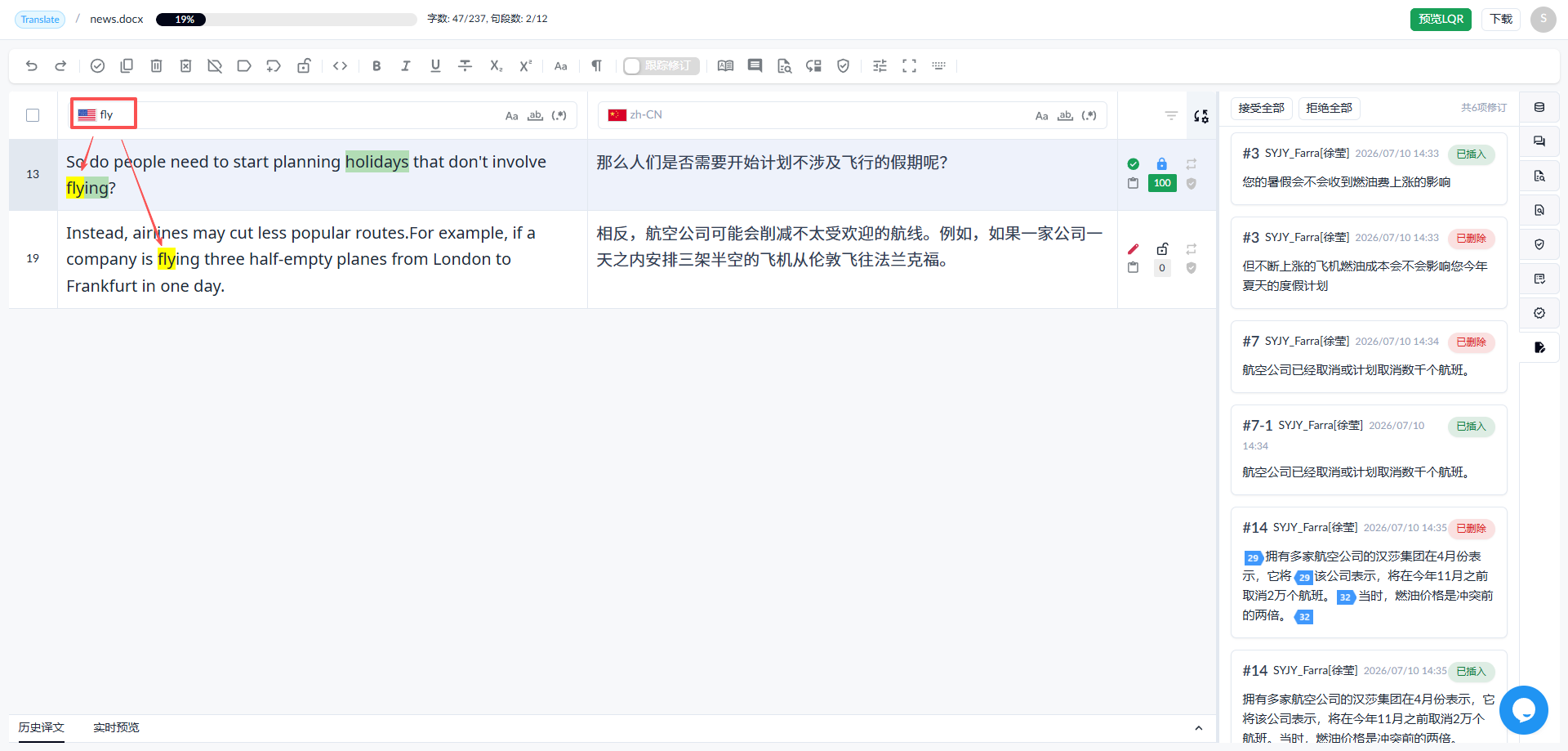Expand bottom panel with chevron arrow

[1199, 728]
